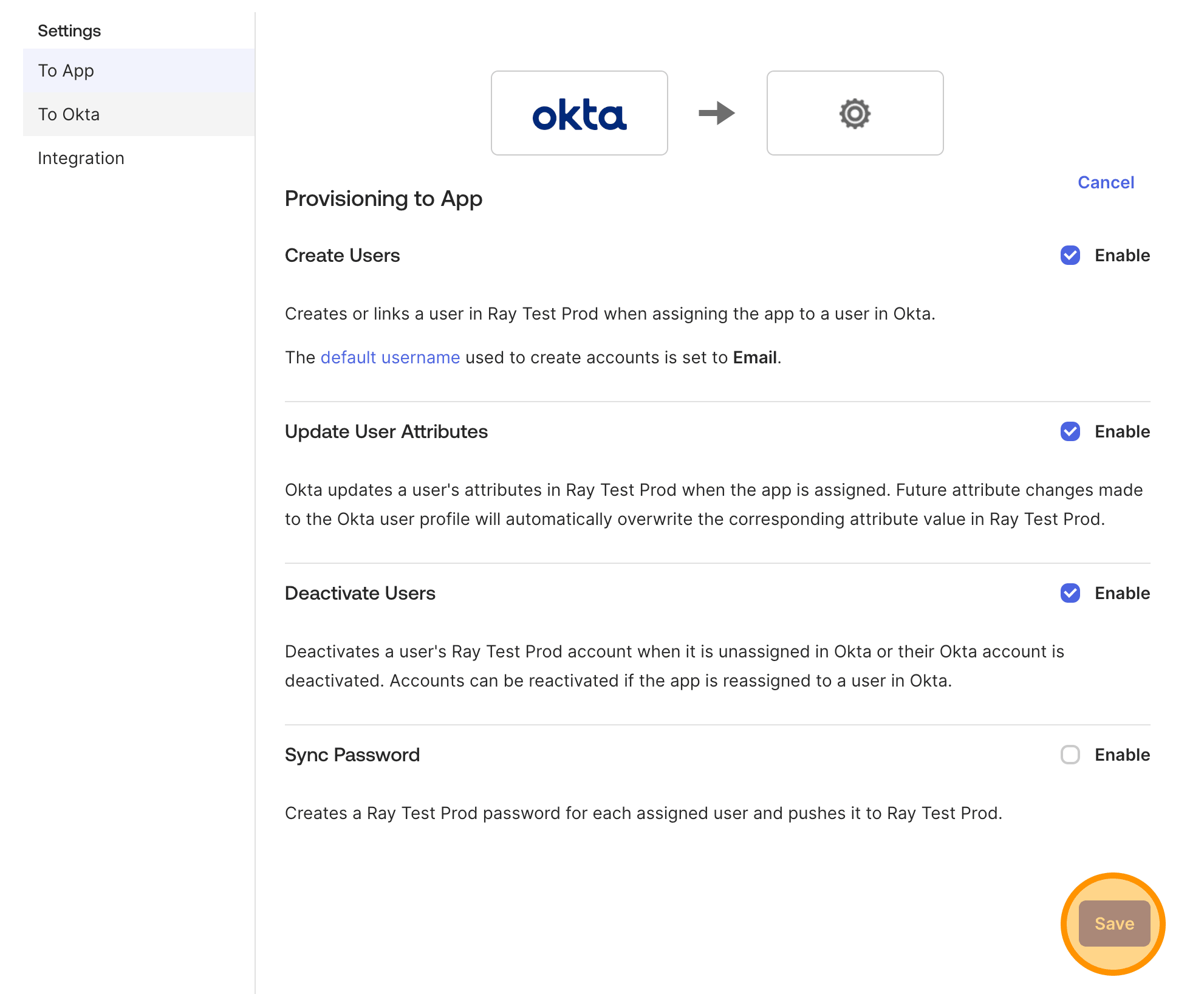Click the Create Users section title

(x=342, y=255)
